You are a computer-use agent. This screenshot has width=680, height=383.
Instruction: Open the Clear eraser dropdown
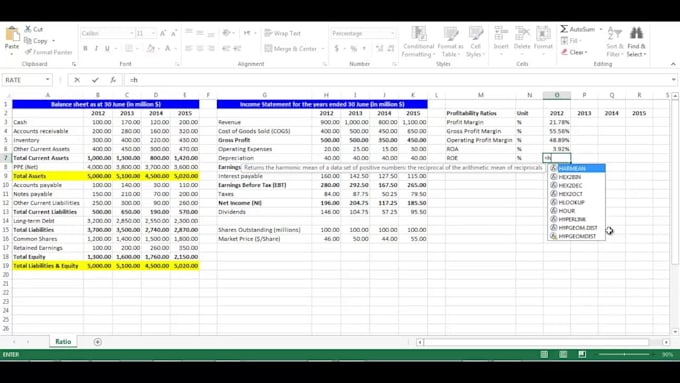coord(575,52)
